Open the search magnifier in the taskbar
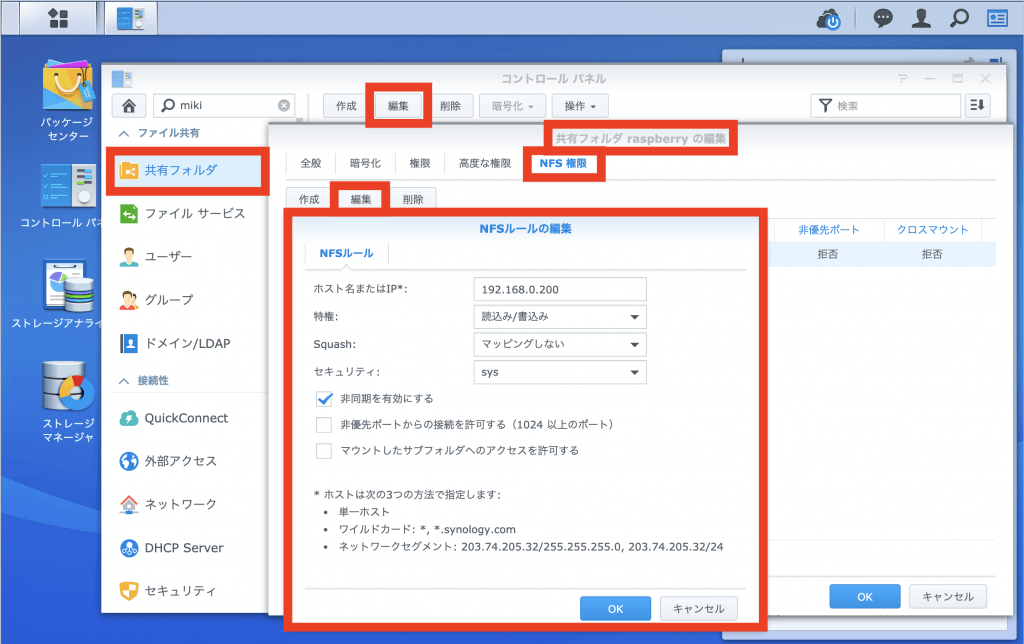Screen dimensions: 1024x644 coord(957,17)
